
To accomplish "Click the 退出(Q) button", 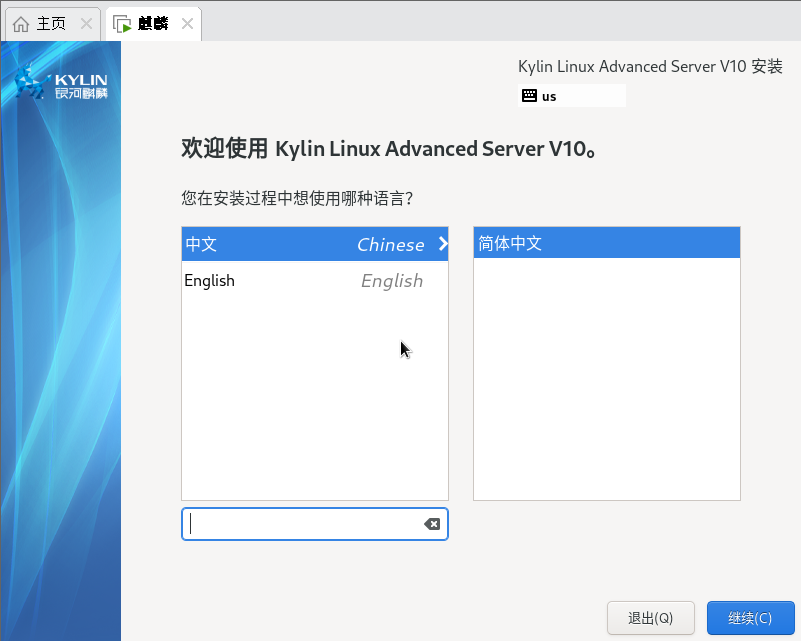I will point(650,618).
